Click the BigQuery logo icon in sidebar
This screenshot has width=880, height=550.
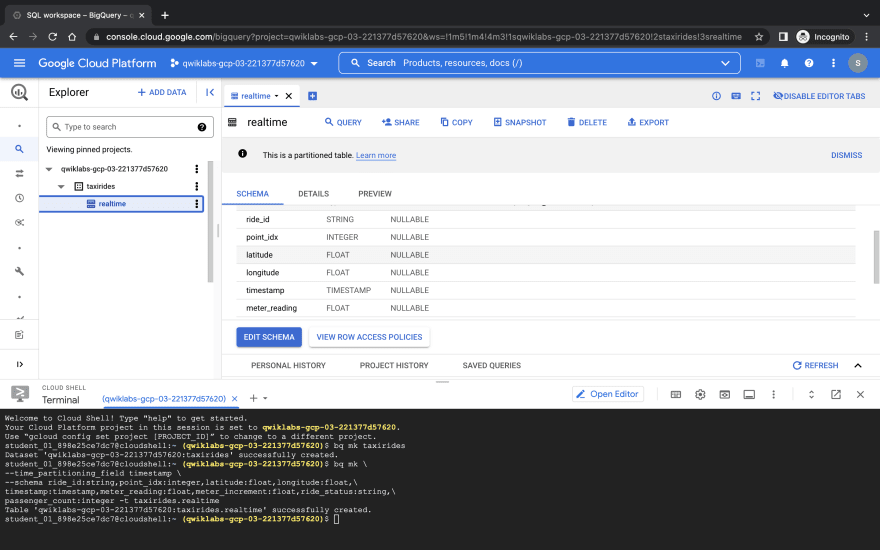tap(19, 92)
